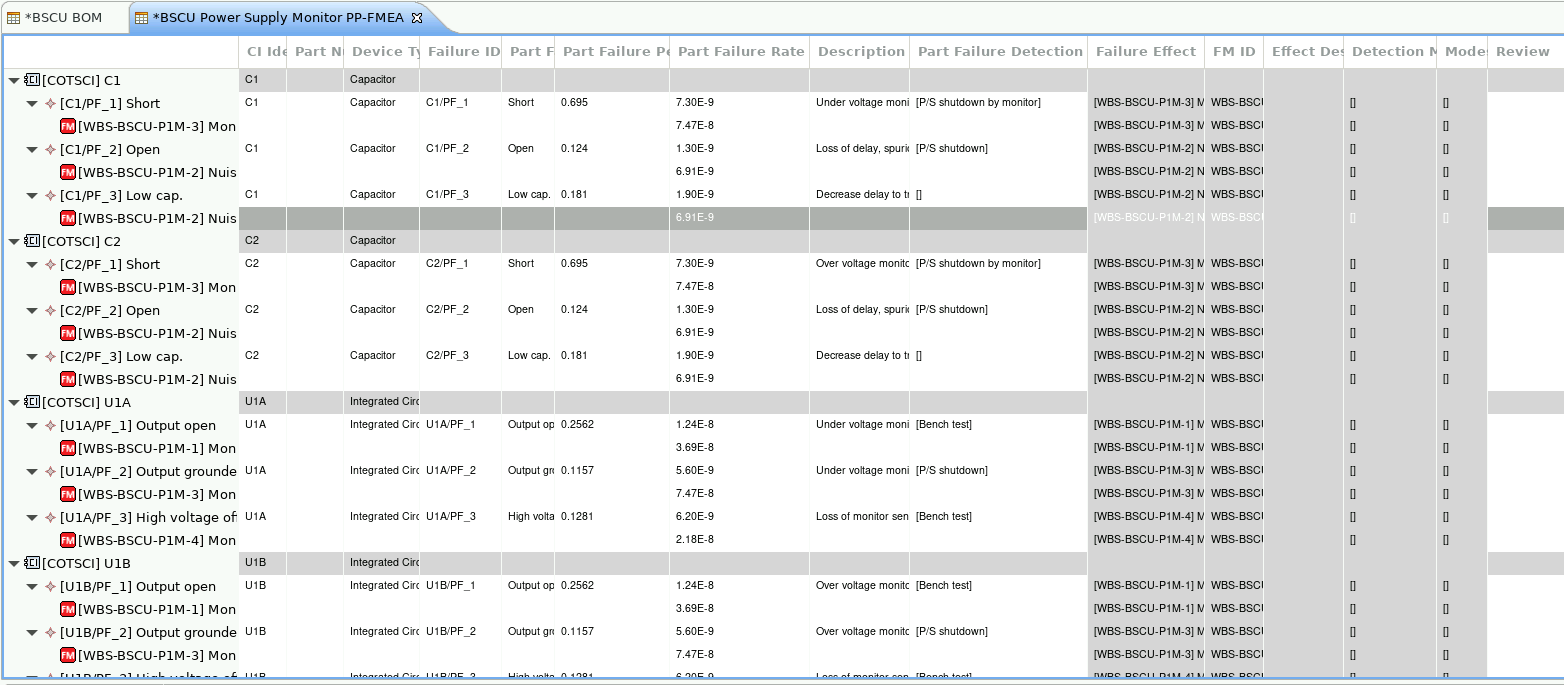Screen dimensions: 1564x685
Task: Click the failure star icon of [U1B/PF_2] Output grounded
Action: [50, 632]
